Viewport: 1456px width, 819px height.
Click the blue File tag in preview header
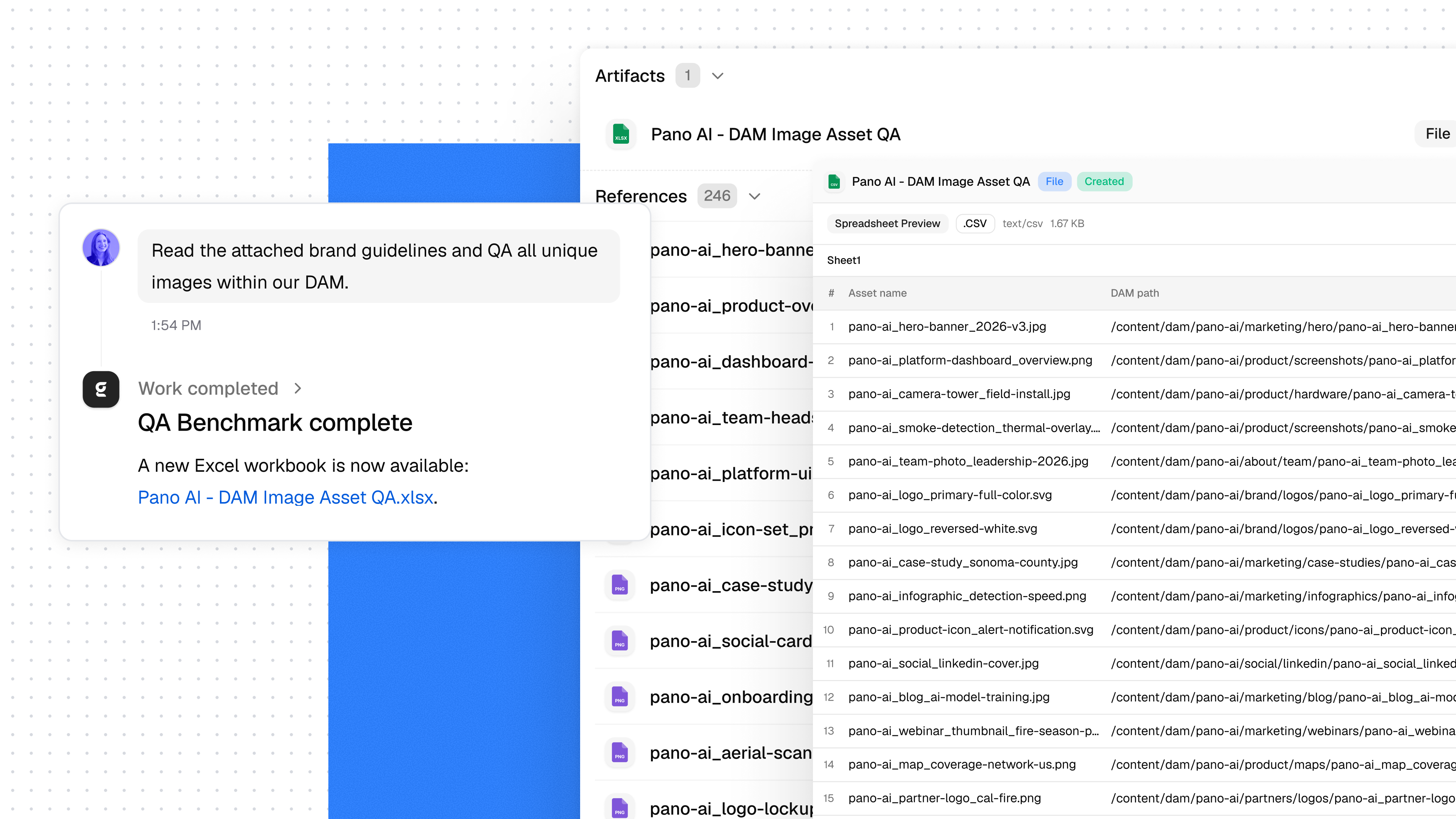1054,182
